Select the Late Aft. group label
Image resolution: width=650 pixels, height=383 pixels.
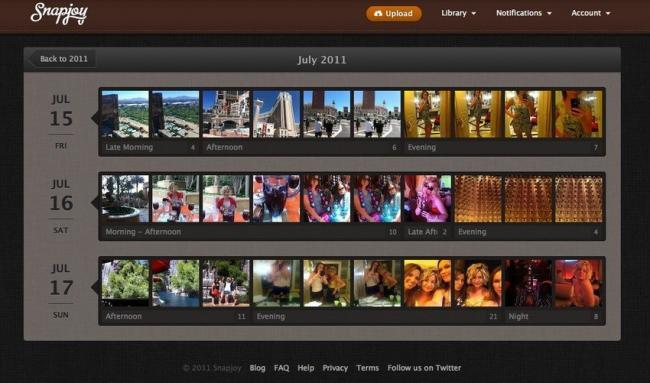[422, 232]
